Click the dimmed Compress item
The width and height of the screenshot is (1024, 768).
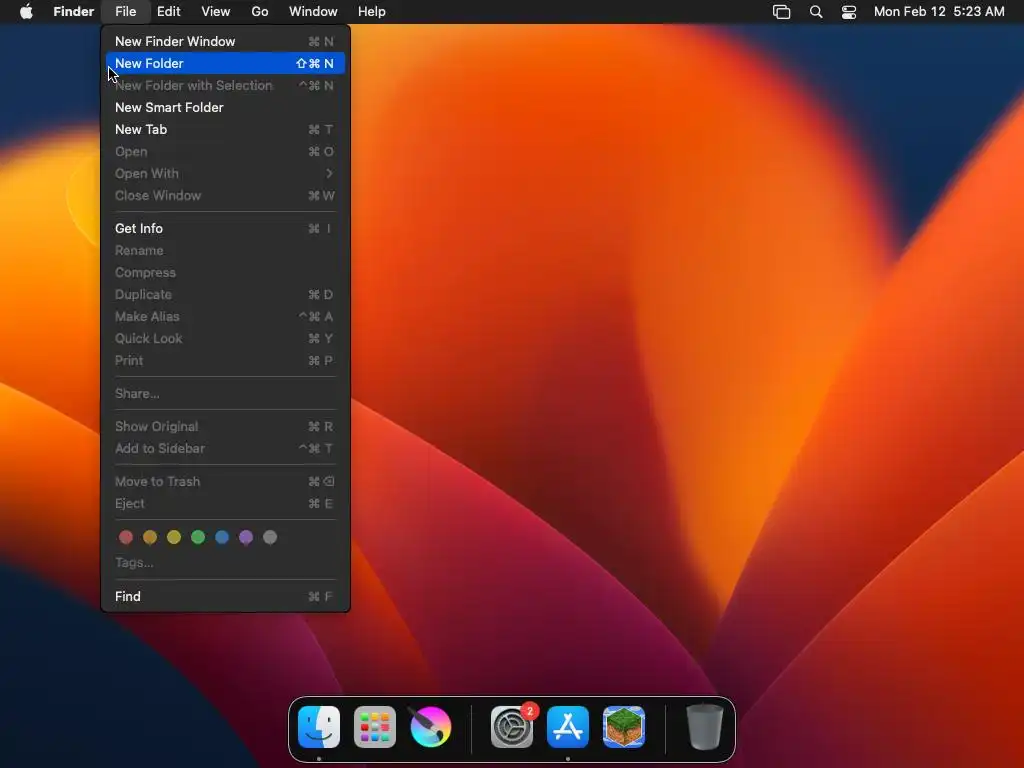[x=225, y=273]
